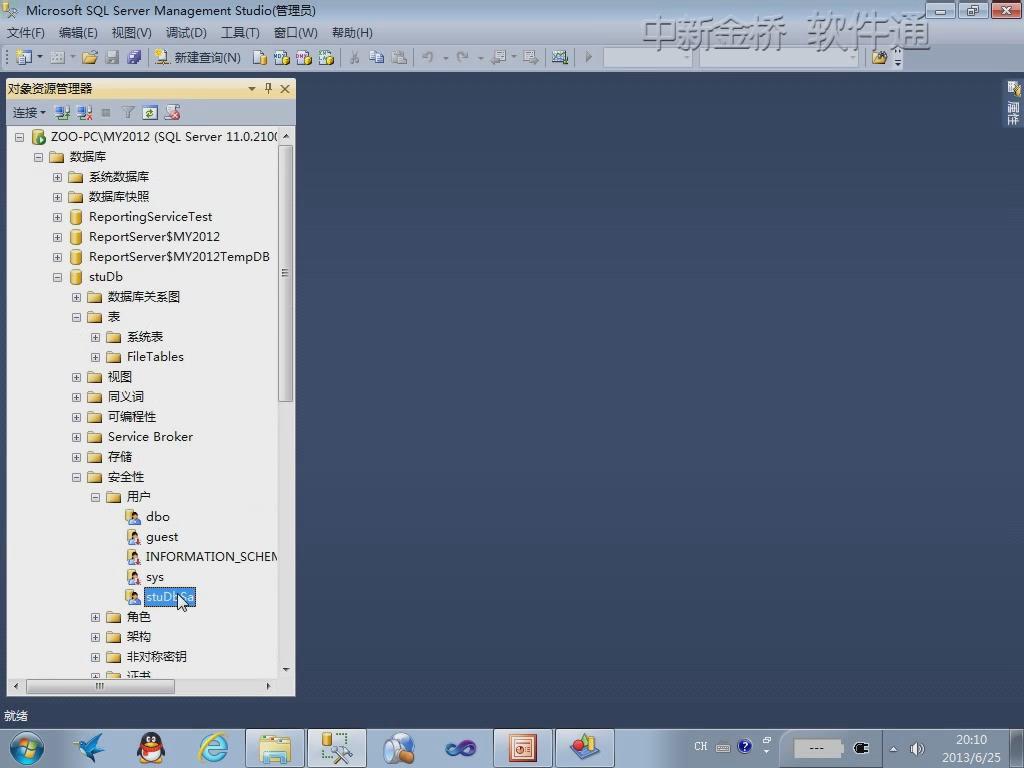Viewport: 1024px width, 768px height.
Task: Expand the 数据库快照 folder
Action: point(57,197)
